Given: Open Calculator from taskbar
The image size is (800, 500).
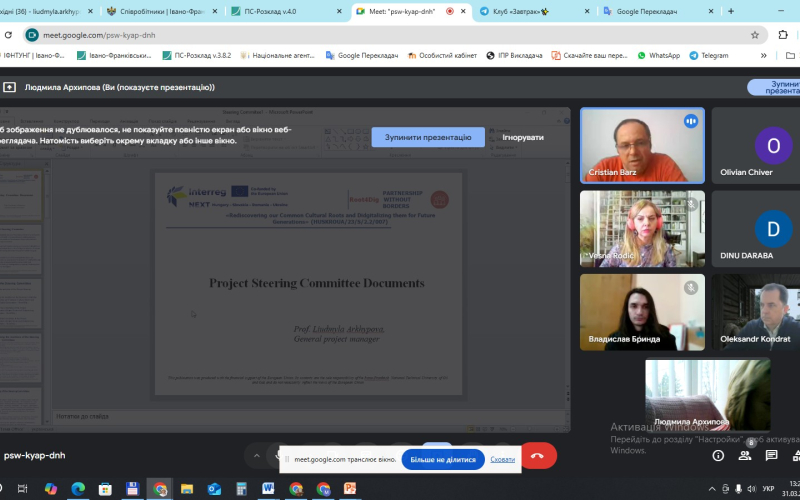Looking at the screenshot, I should (241, 489).
